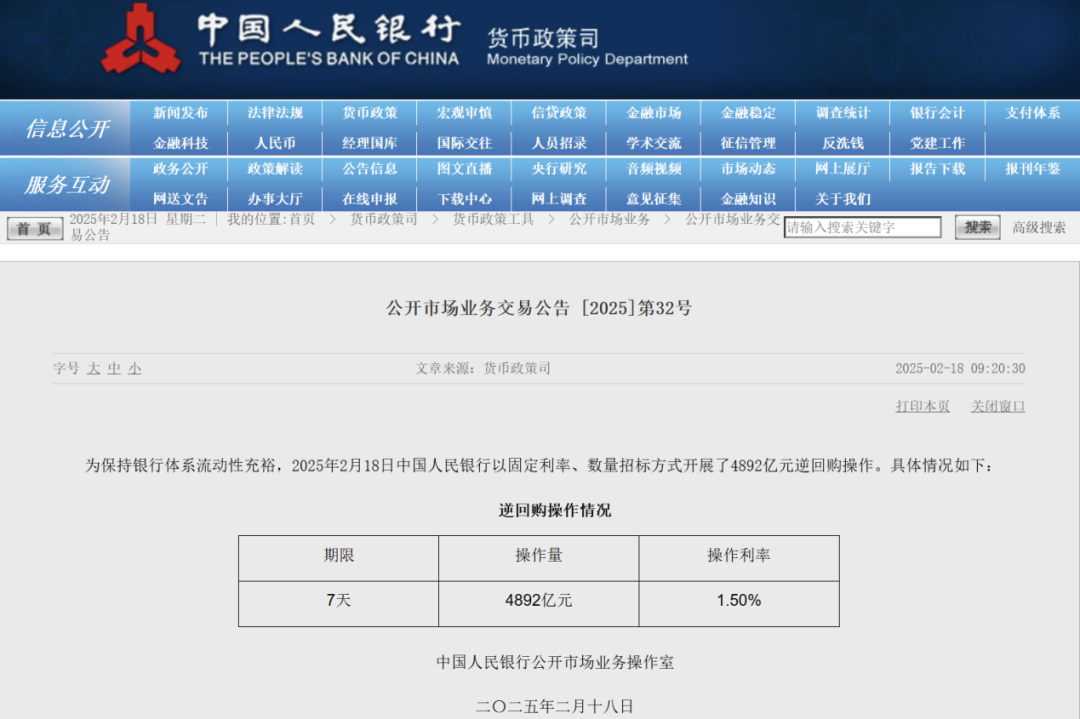This screenshot has height=719, width=1080.
Task: Open 国际交往 navigation item
Action: (464, 143)
